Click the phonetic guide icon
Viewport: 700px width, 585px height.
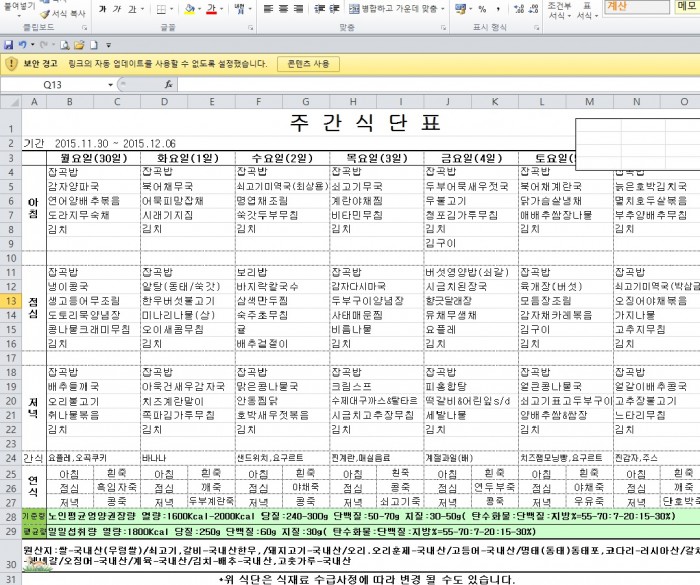click(x=240, y=8)
